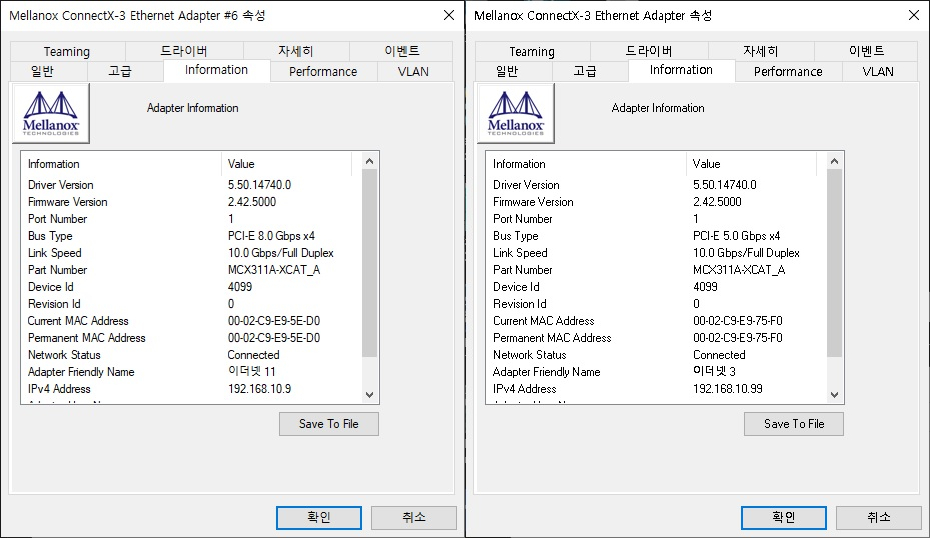The height and width of the screenshot is (538, 930).
Task: Click Information column header in Adapter #6 list
Action: [122, 164]
